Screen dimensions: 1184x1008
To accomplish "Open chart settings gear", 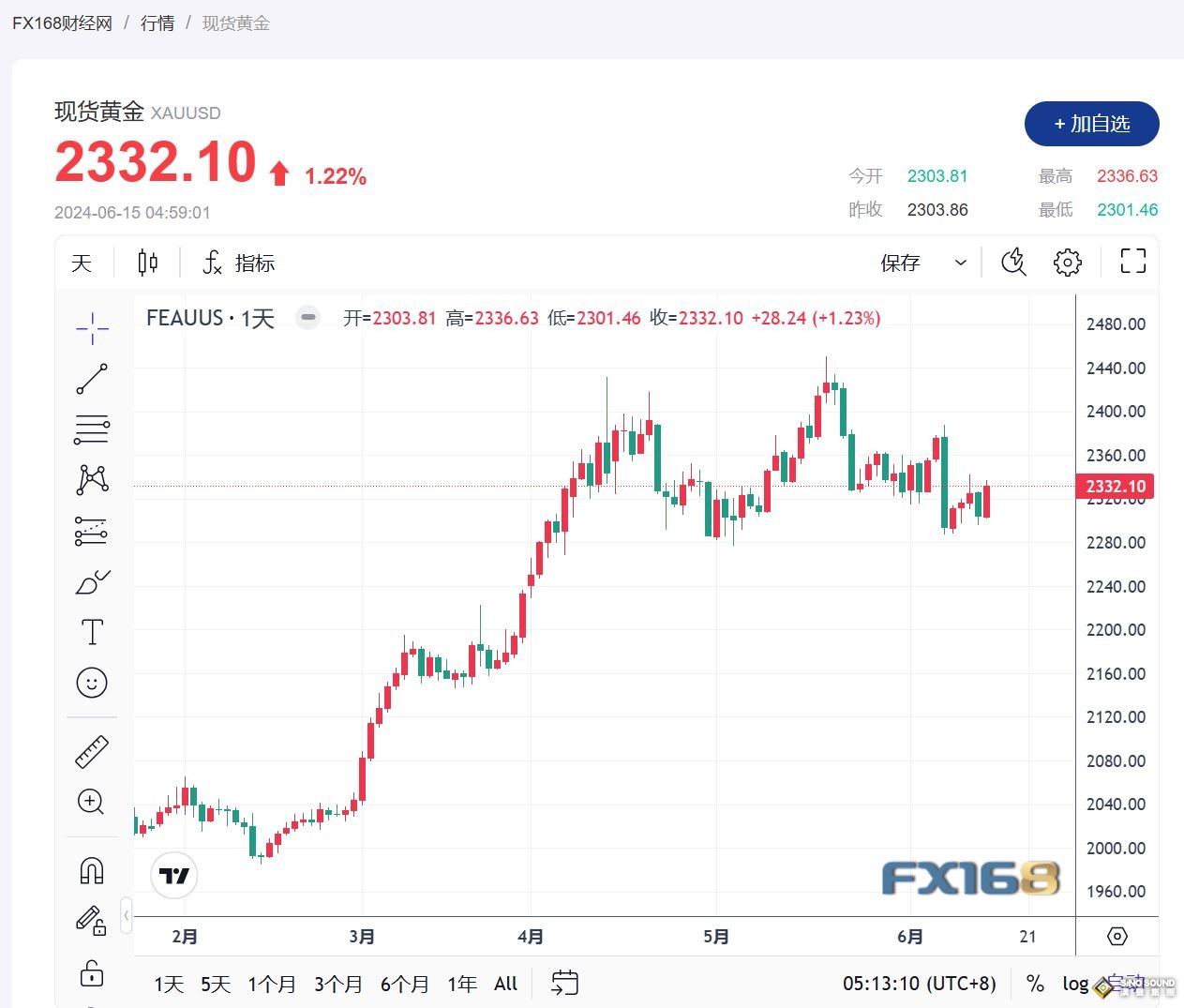I will pyautogui.click(x=1068, y=263).
